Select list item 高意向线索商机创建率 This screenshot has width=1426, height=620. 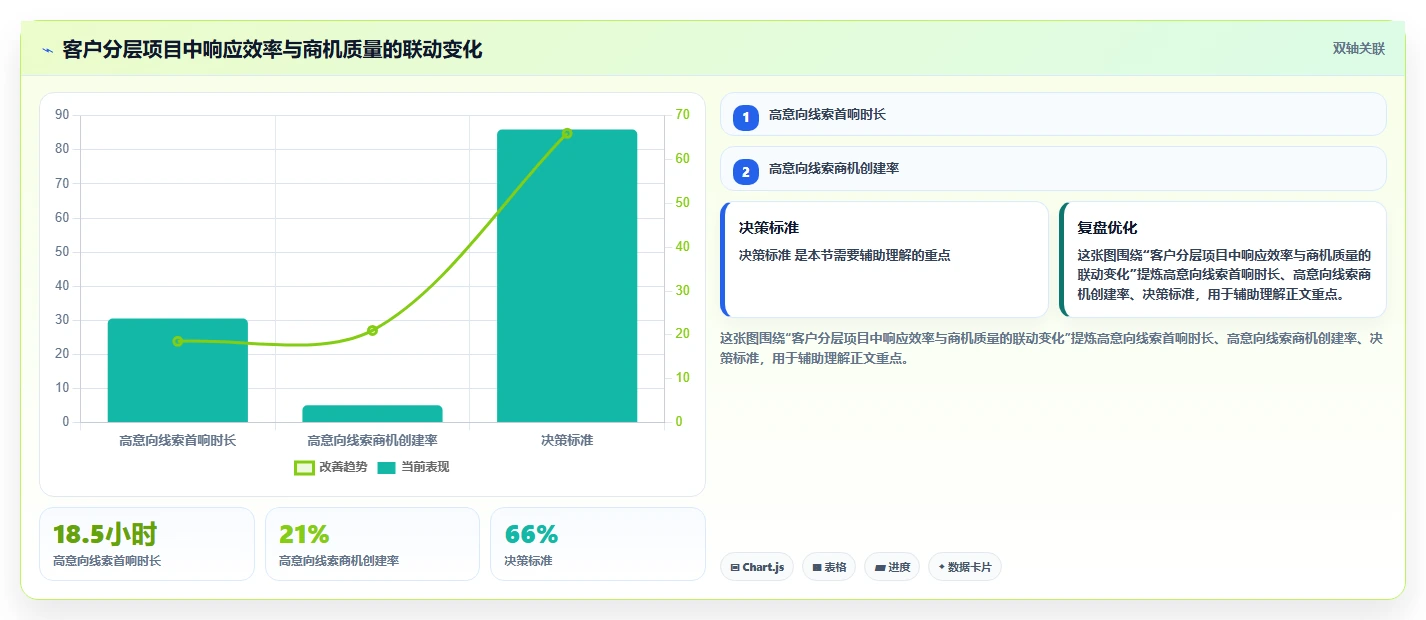[x=1053, y=168]
